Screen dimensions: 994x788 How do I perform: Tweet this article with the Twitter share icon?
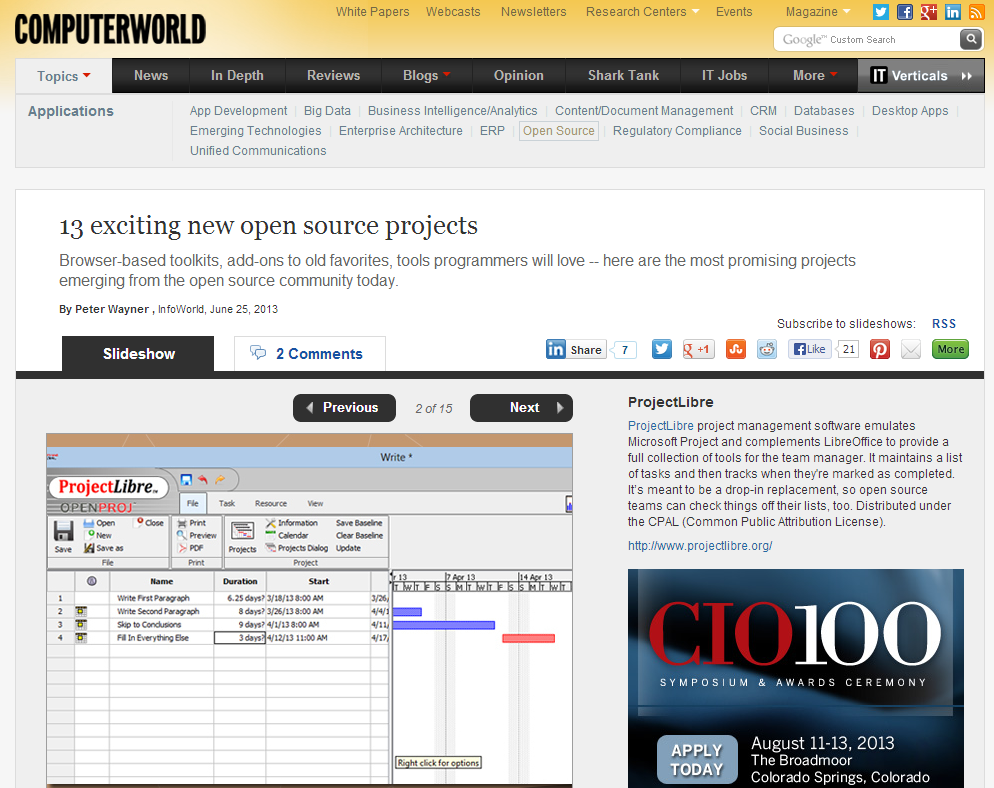(x=662, y=349)
